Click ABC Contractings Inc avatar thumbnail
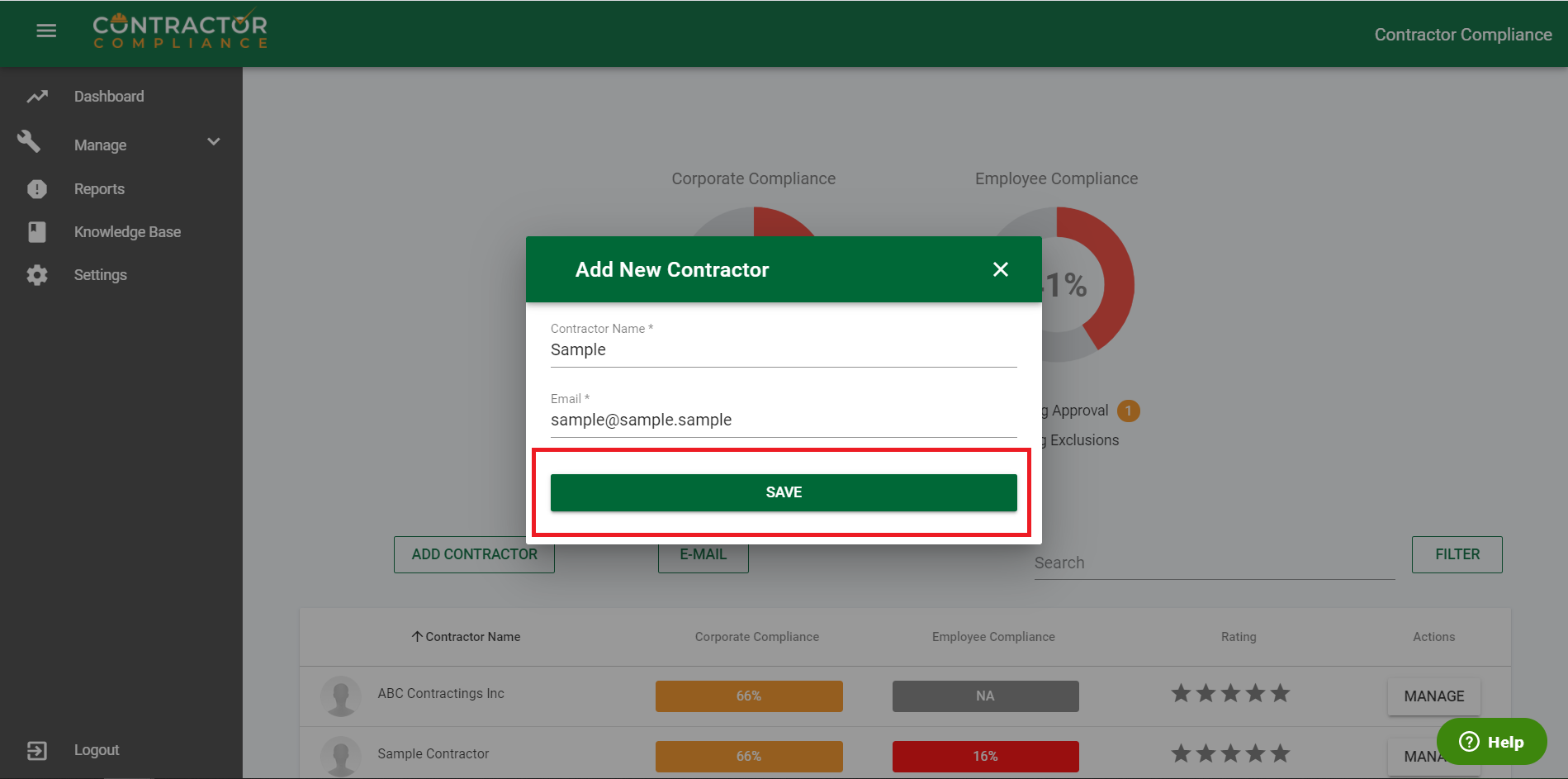Screen dimensions: 1568x779 341,696
